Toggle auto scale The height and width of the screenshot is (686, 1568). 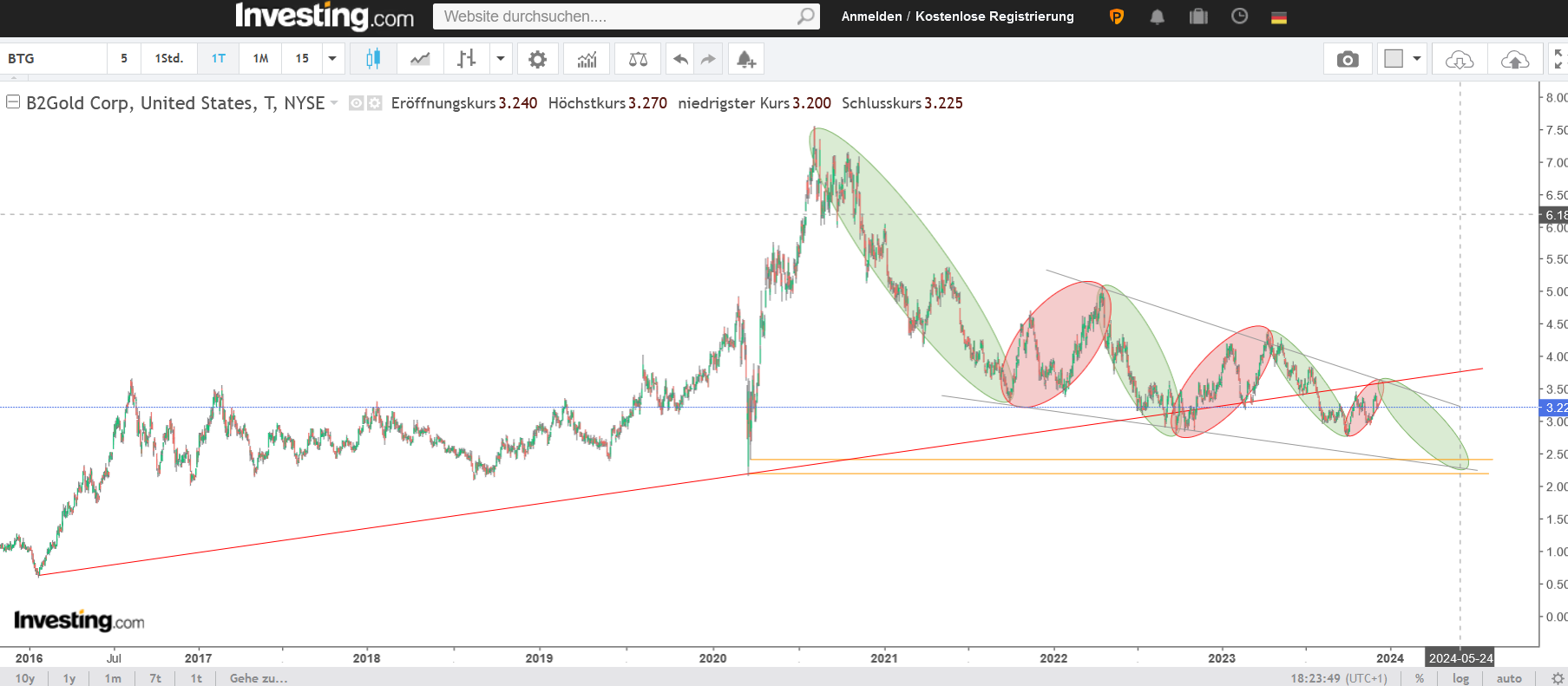pos(1509,678)
